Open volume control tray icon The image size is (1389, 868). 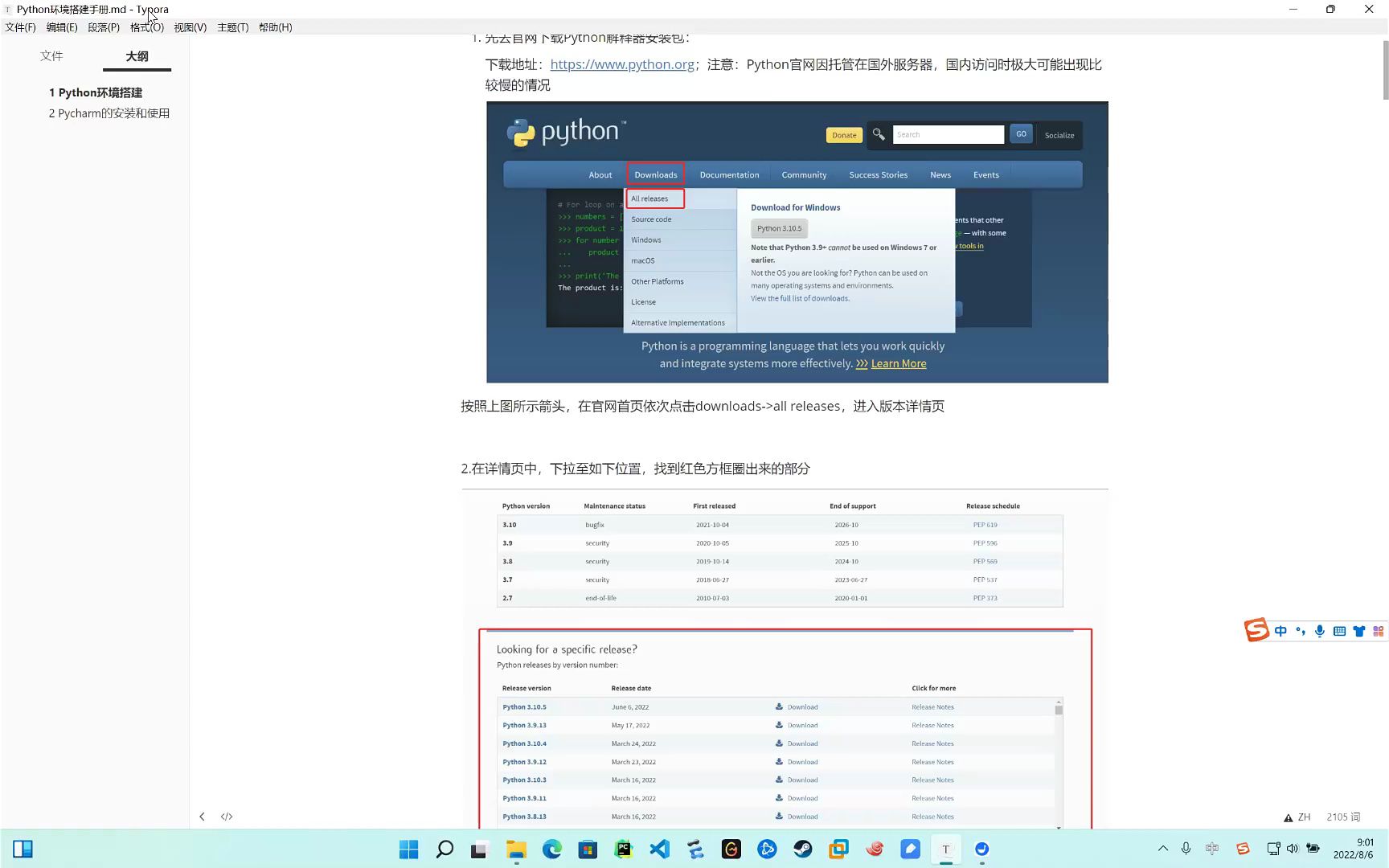(x=1293, y=849)
